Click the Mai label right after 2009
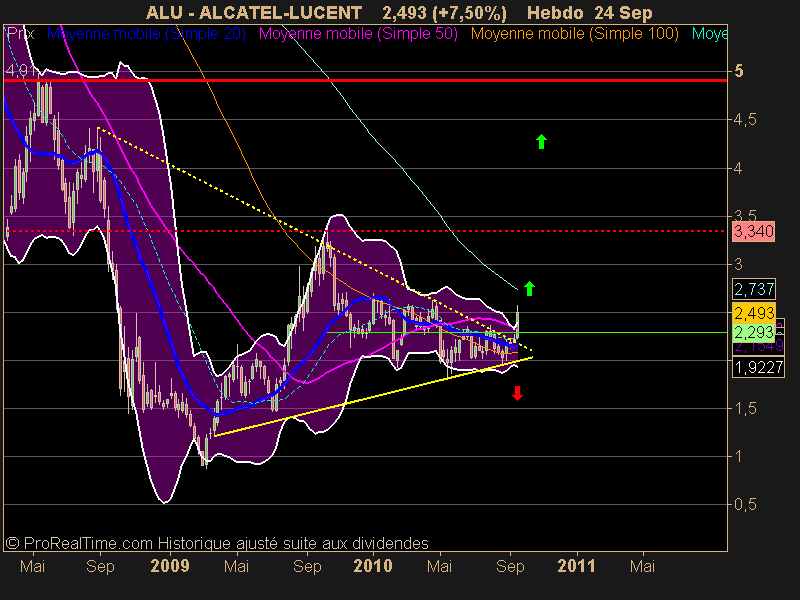Screen dimensions: 800x600 click(236, 566)
